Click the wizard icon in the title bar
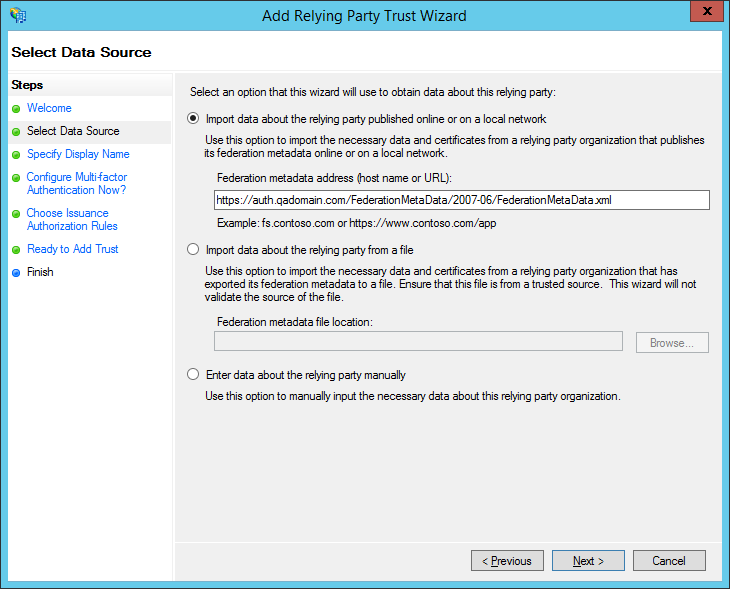Image resolution: width=730 pixels, height=589 pixels. click(18, 15)
